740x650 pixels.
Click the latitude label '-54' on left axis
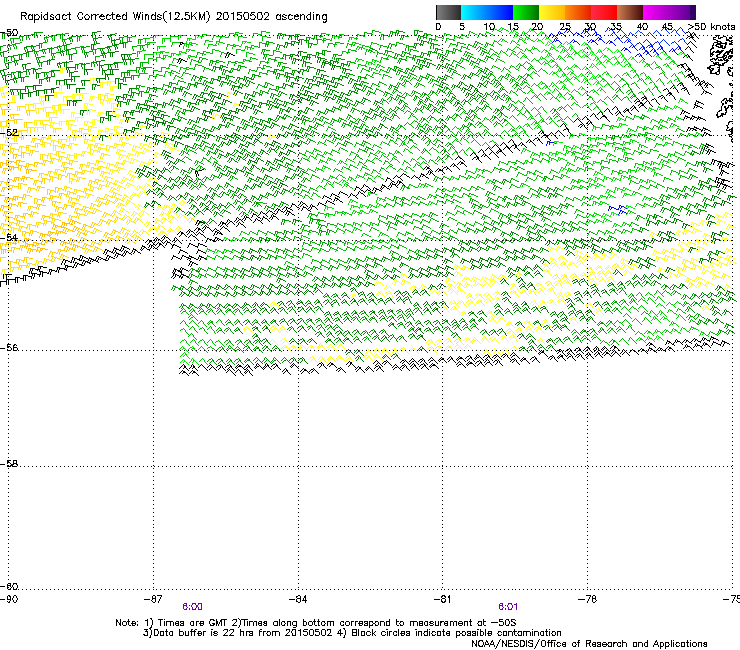click(9, 237)
